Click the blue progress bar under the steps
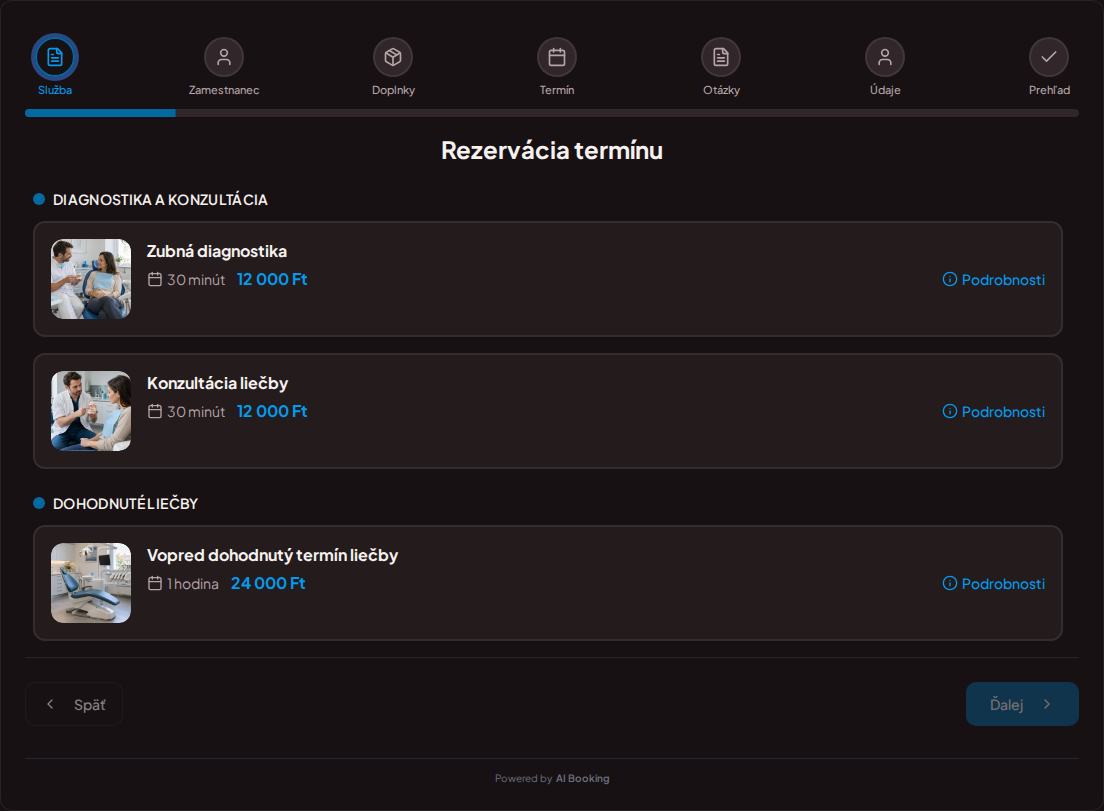 tap(100, 113)
